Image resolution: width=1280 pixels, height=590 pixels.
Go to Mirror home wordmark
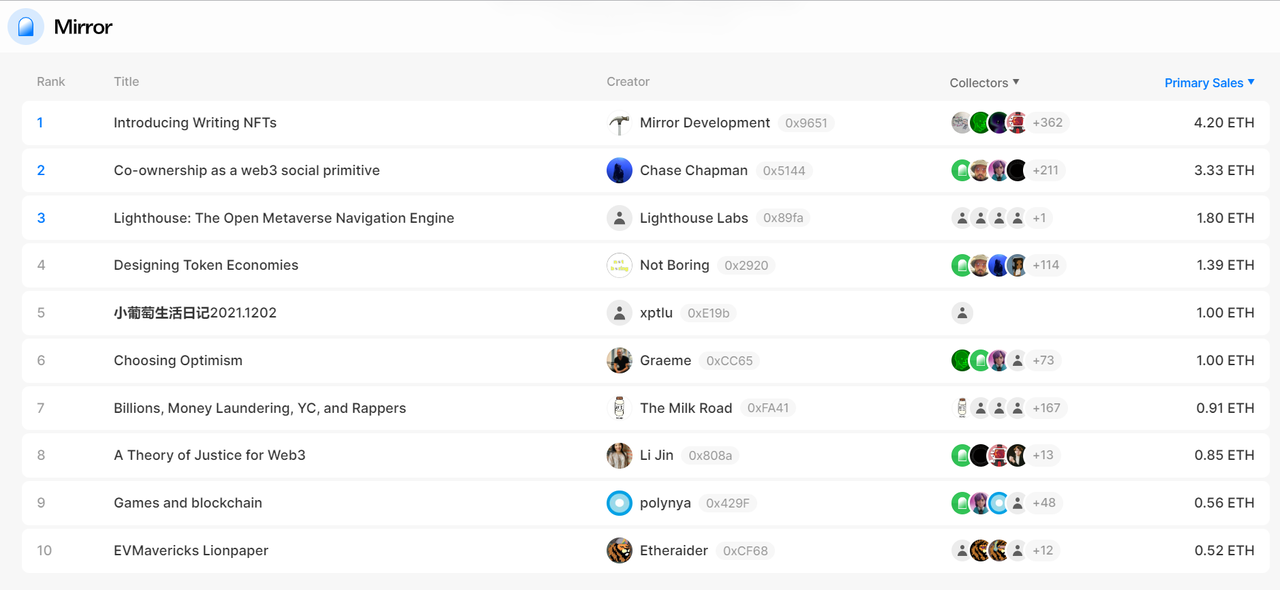click(83, 27)
